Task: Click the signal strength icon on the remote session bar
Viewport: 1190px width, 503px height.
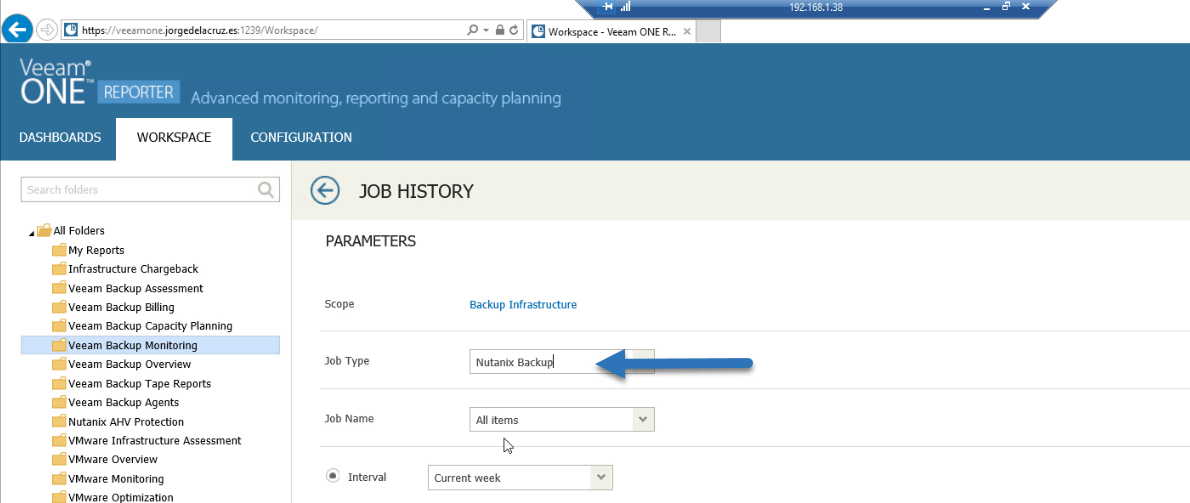Action: click(625, 7)
